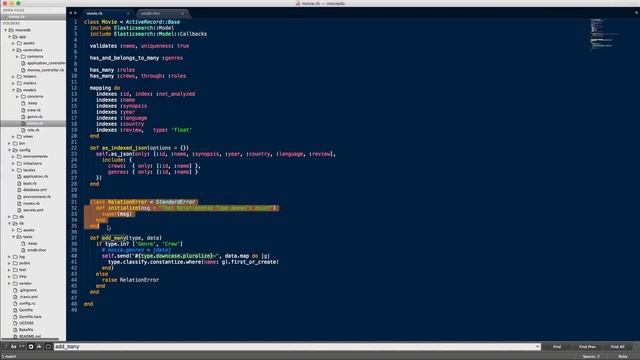Click the file icon beside application_controller.rb

click(x=23, y=63)
